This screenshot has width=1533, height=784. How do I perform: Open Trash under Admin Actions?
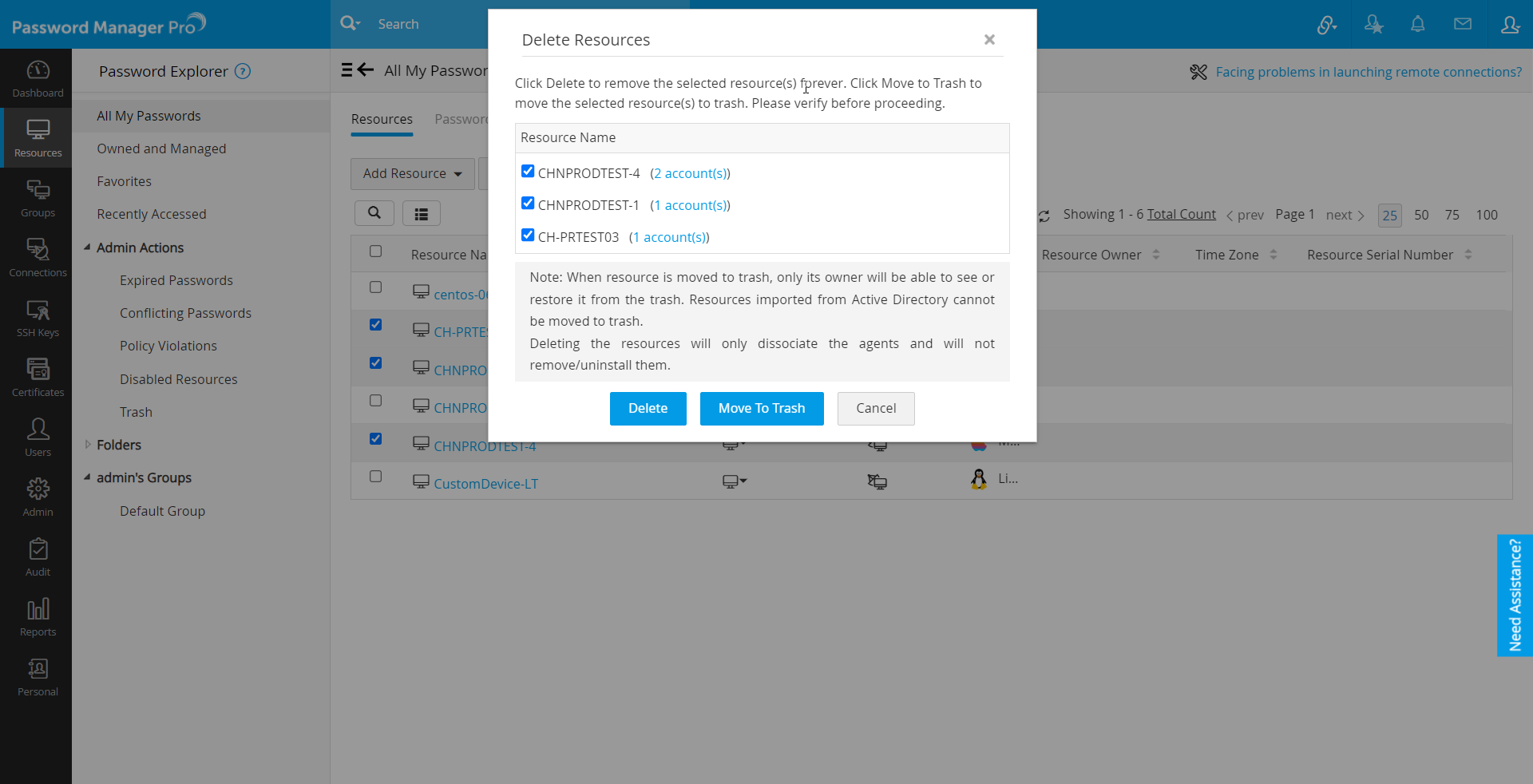[x=136, y=412]
